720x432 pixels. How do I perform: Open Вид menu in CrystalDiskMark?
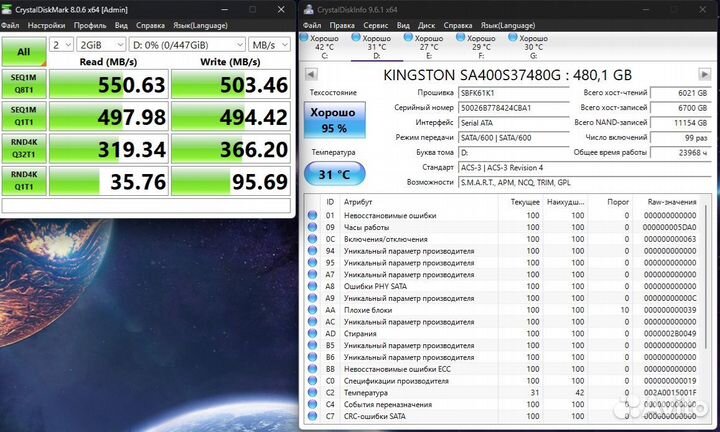click(121, 25)
